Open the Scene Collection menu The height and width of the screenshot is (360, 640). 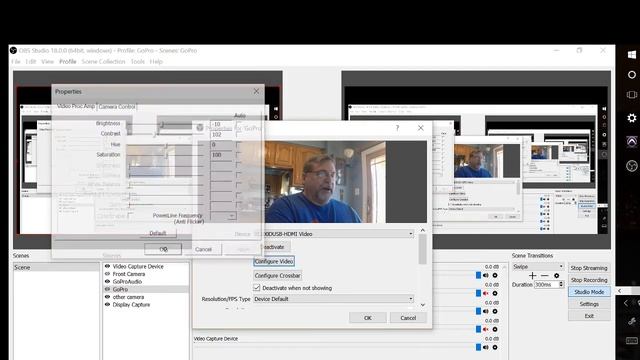tap(103, 62)
